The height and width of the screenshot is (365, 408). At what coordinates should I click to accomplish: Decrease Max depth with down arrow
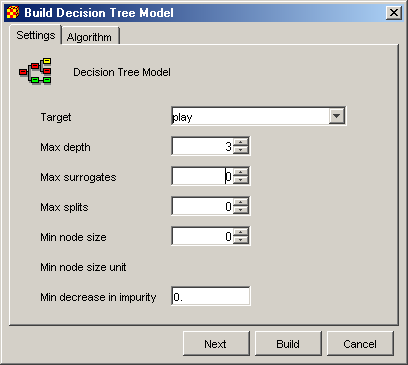[241, 150]
